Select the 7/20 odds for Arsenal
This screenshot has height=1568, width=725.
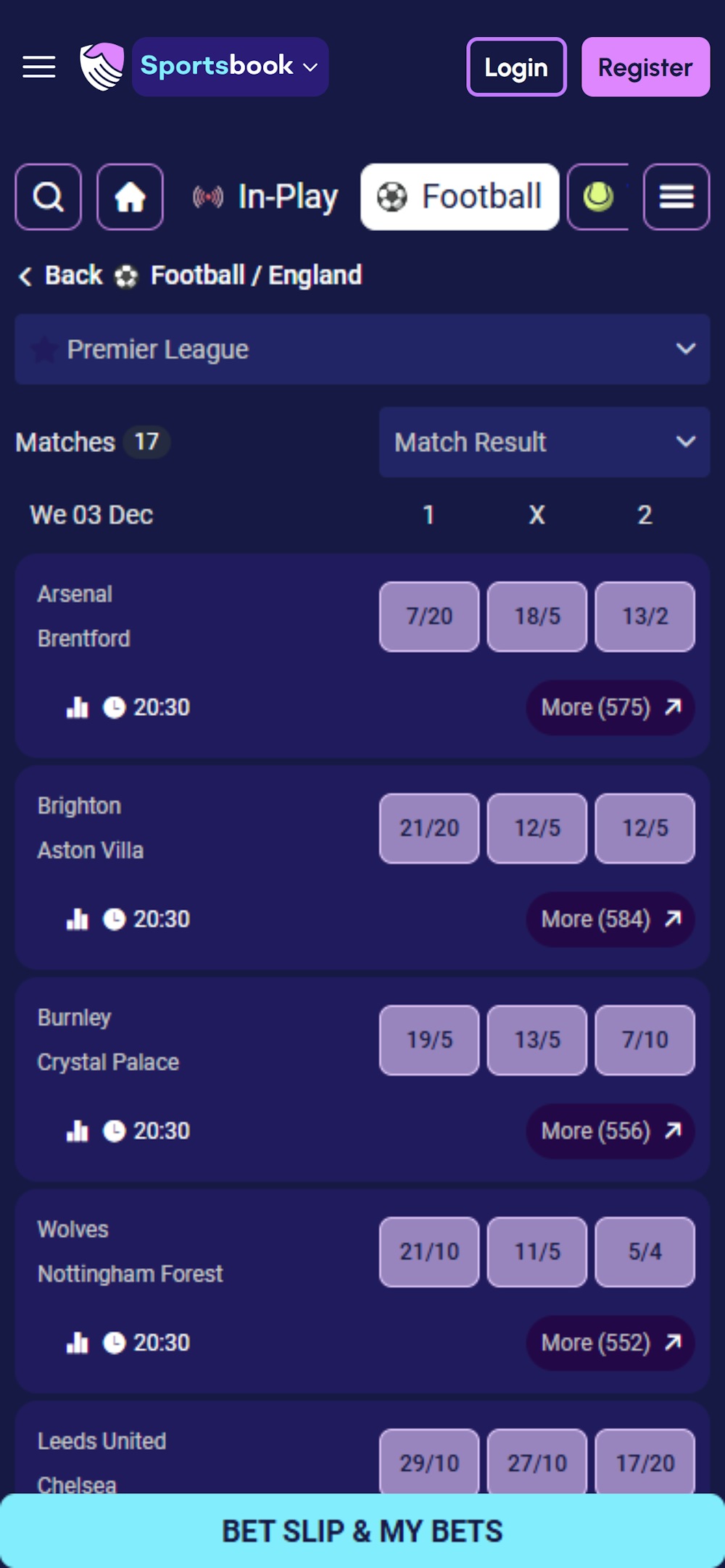click(x=428, y=617)
